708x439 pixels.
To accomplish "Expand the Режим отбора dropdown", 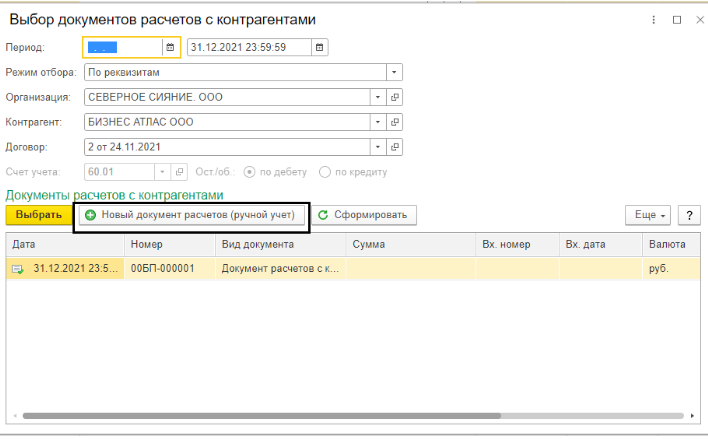I will 394,72.
